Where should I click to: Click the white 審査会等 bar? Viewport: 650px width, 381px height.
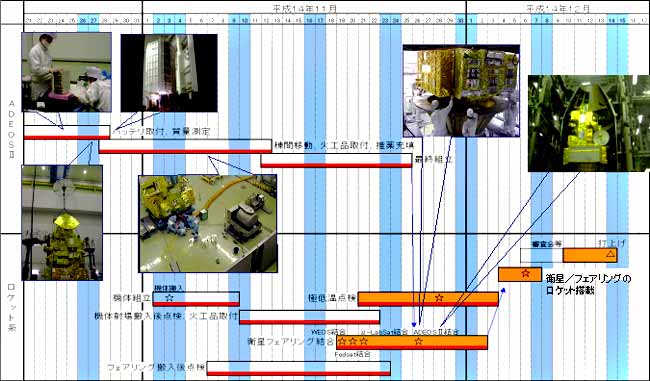pyautogui.click(x=541, y=255)
